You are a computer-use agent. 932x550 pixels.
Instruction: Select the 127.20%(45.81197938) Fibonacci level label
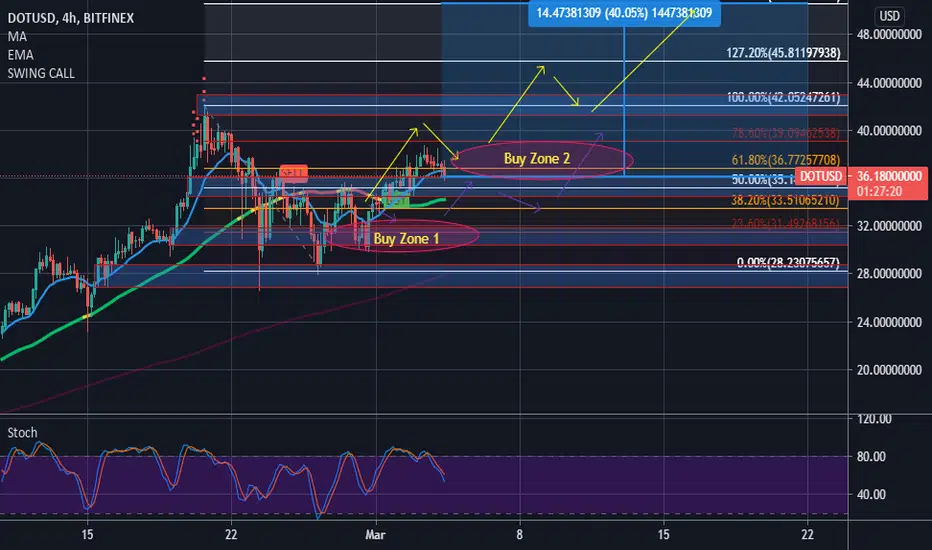[783, 53]
